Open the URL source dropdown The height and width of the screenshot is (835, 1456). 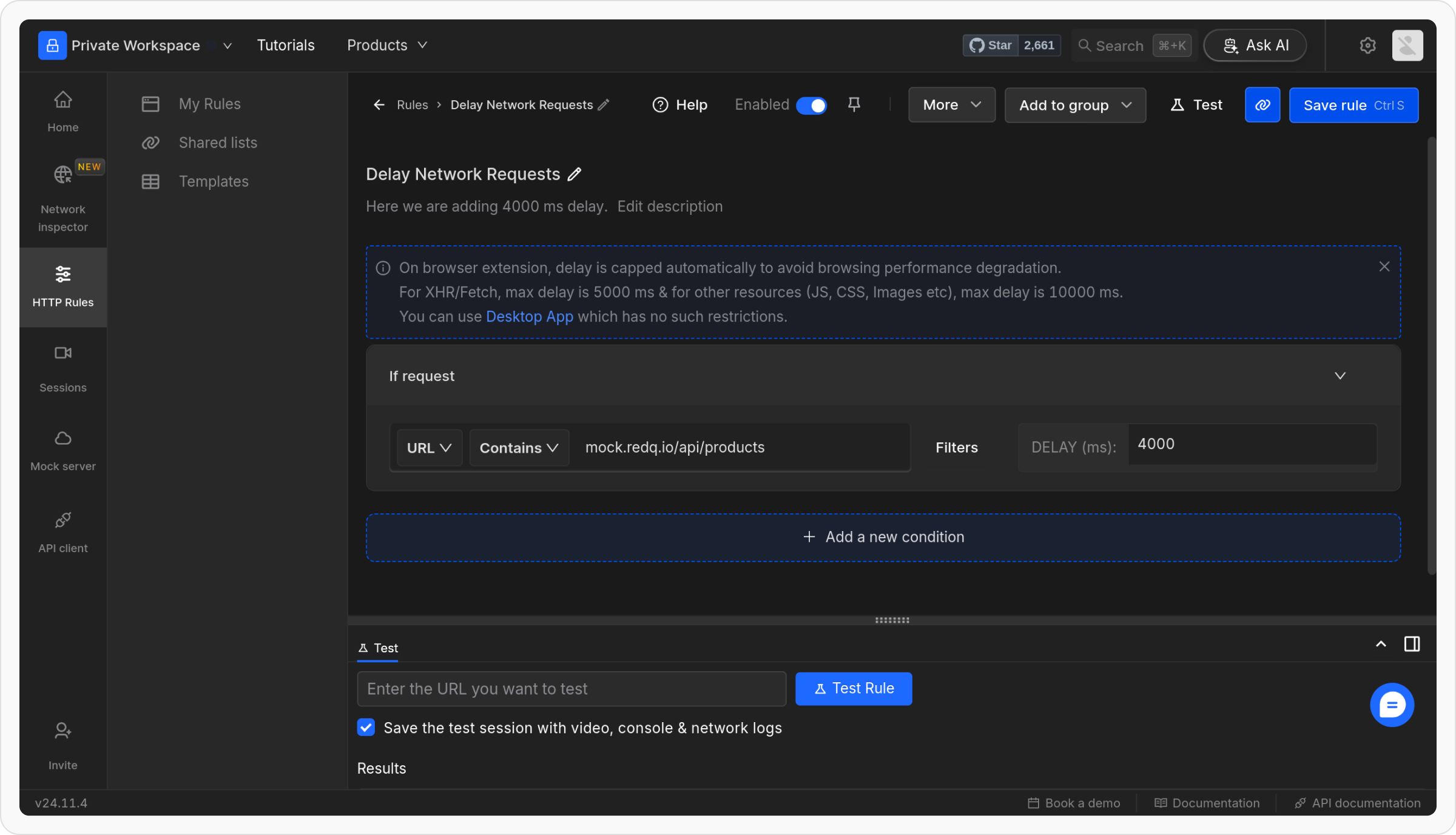(x=429, y=448)
